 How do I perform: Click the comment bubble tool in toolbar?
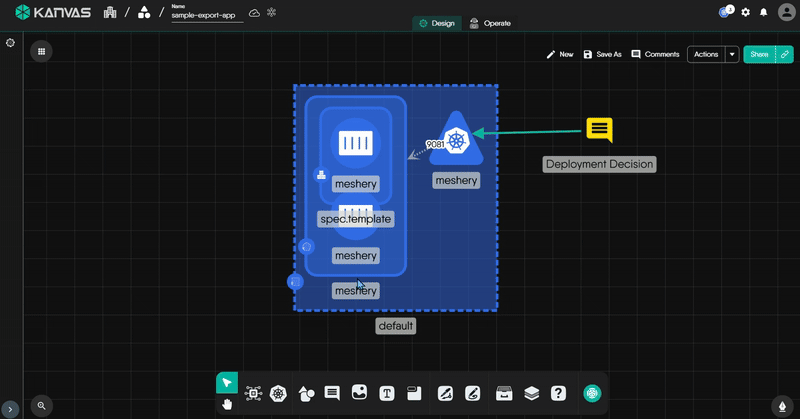click(x=333, y=394)
